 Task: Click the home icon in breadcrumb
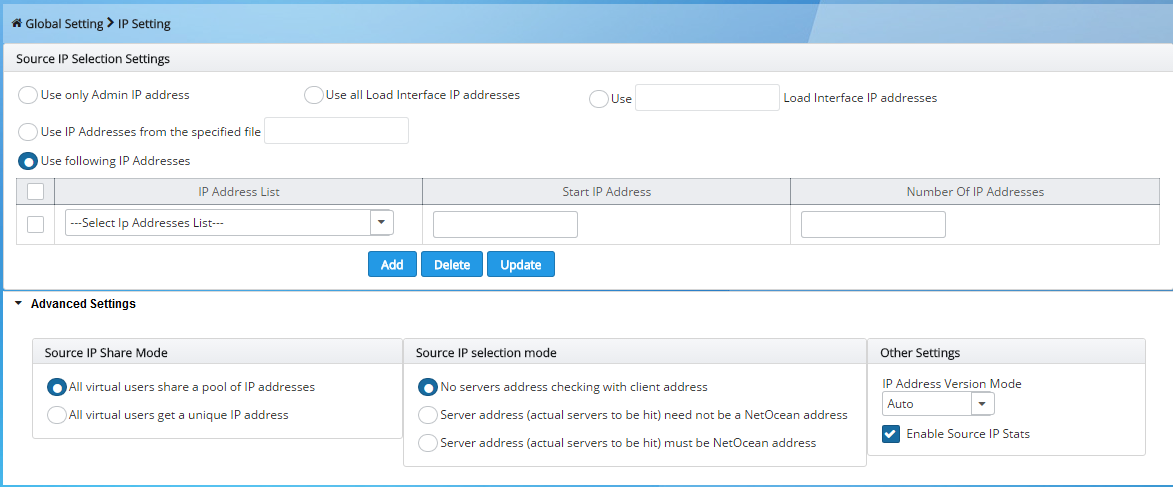(x=16, y=23)
